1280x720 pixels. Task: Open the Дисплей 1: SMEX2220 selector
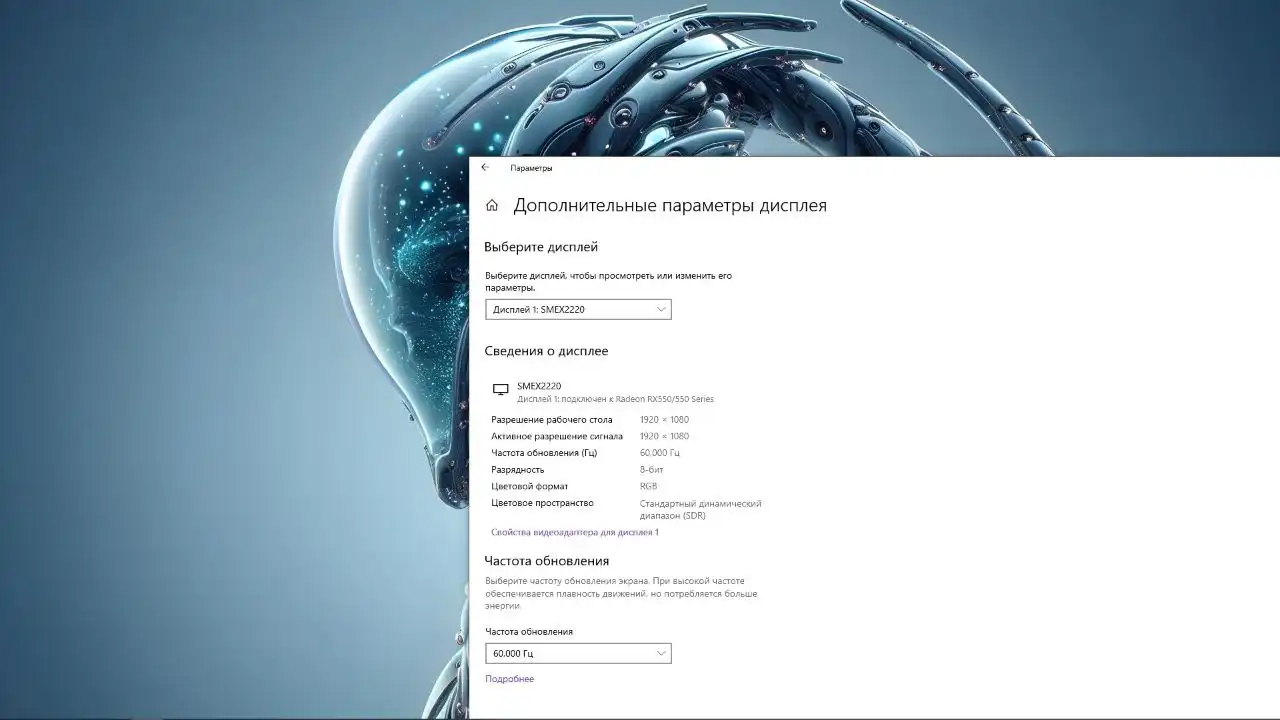(577, 309)
